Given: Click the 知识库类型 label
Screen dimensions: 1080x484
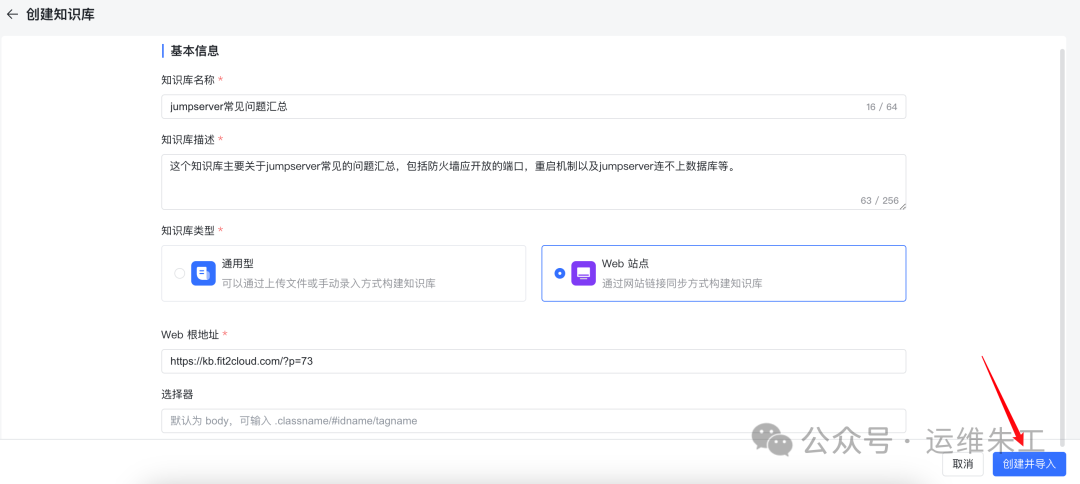Looking at the screenshot, I should (x=189, y=229).
